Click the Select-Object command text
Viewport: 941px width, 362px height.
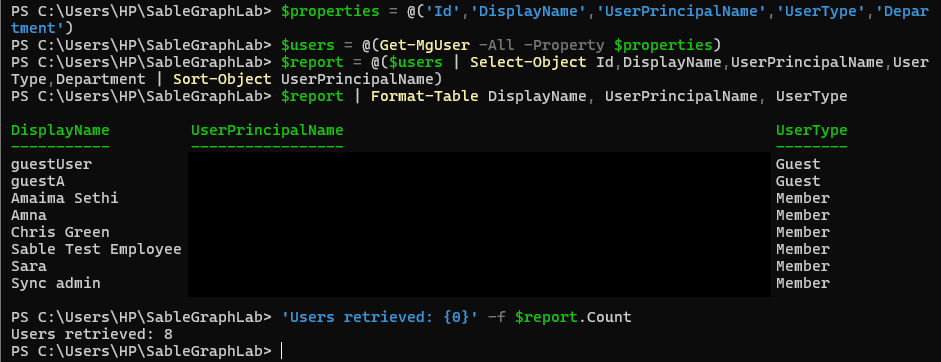coord(528,62)
